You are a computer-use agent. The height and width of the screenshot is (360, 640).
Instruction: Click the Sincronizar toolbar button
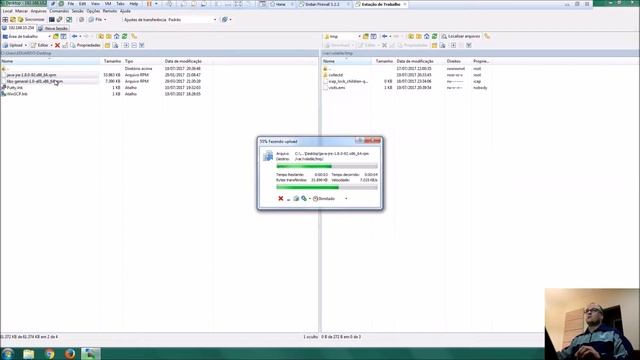(31, 19)
